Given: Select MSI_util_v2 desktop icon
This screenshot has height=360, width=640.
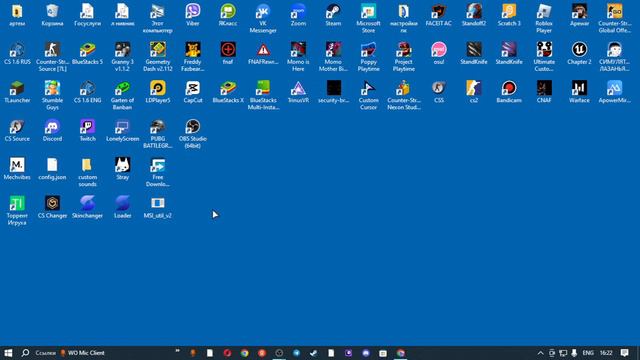Looking at the screenshot, I should pos(158,207).
